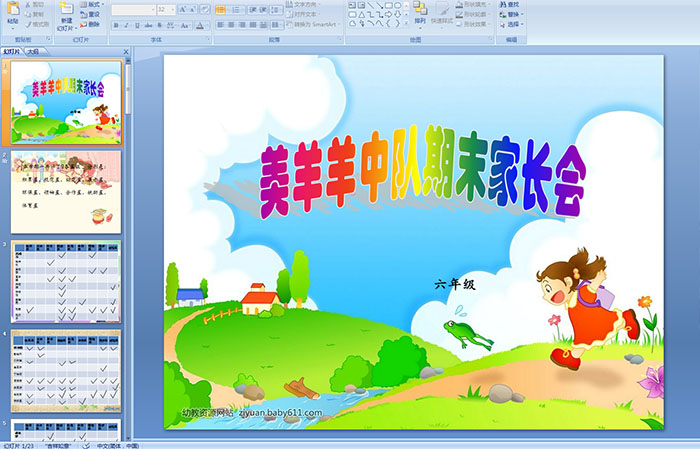Viewport: 700px width, 449px height.
Task: Open the Select 选择 dropdown
Action: point(512,24)
